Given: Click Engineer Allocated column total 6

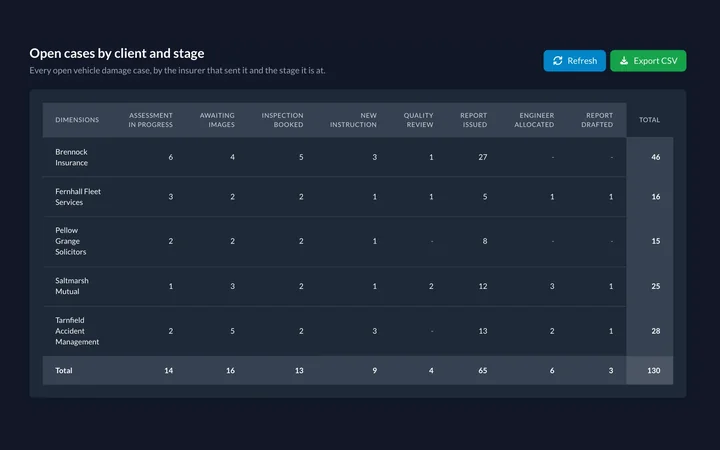Looking at the screenshot, I should point(552,371).
